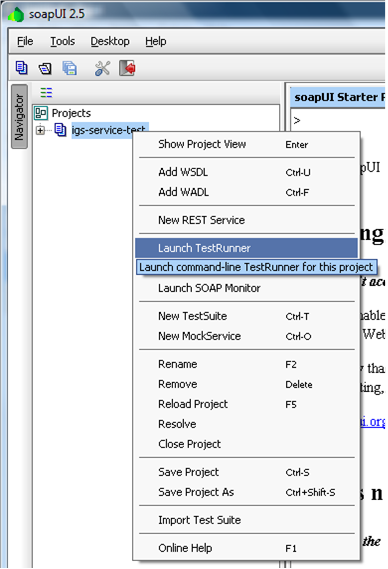Choose Close Project

(x=246, y=444)
